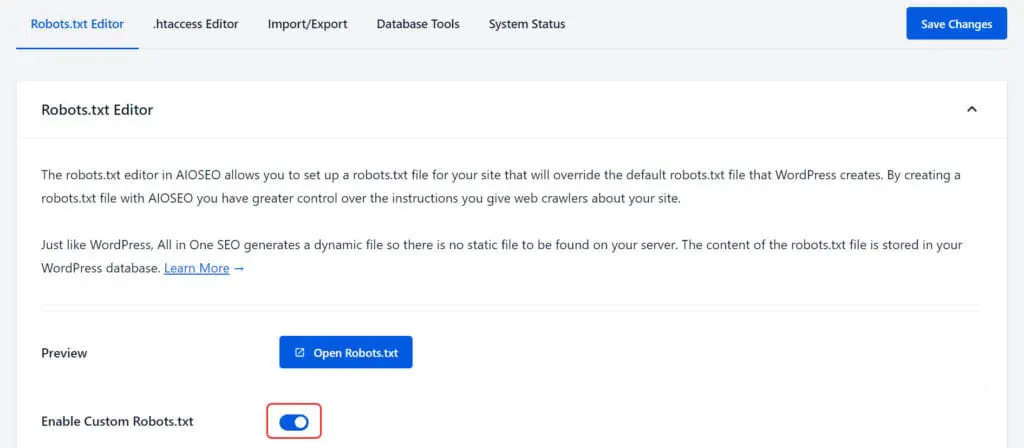Click the Preview label
Image resolution: width=1024 pixels, height=448 pixels.
[x=64, y=353]
